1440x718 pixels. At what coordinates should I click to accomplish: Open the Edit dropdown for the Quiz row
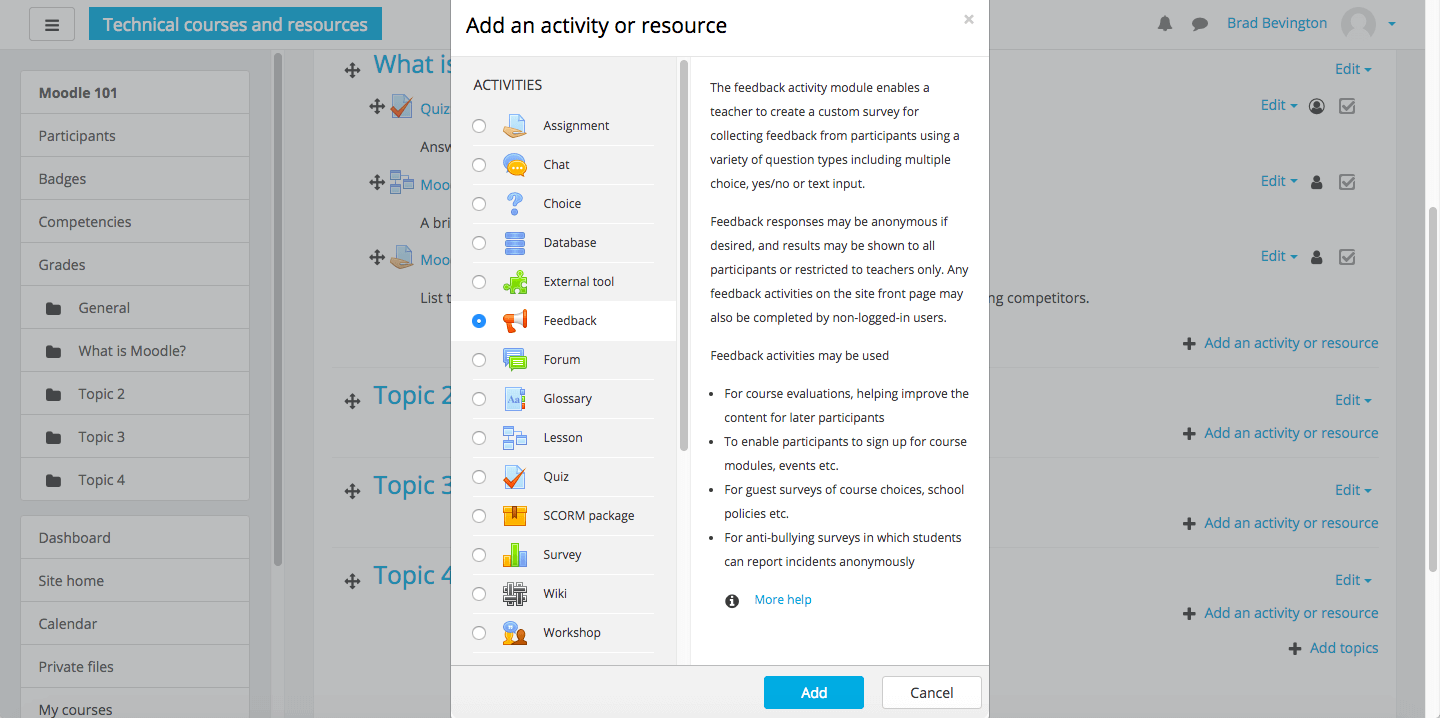click(1279, 105)
